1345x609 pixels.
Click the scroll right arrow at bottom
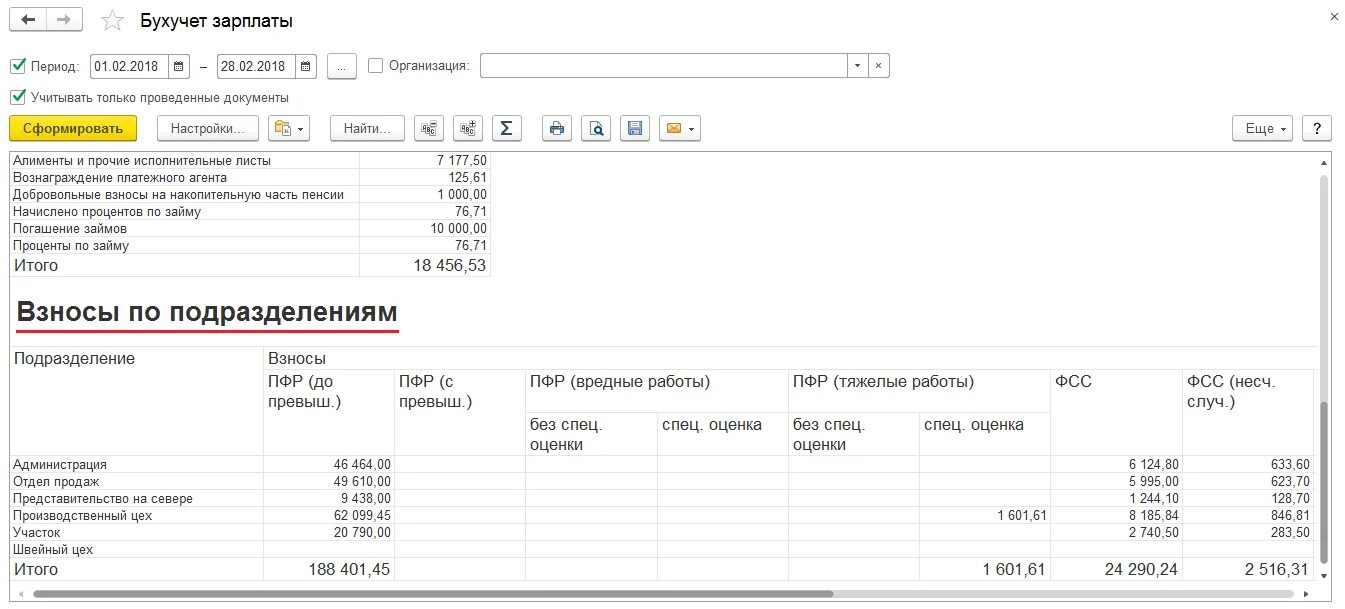coord(1305,593)
